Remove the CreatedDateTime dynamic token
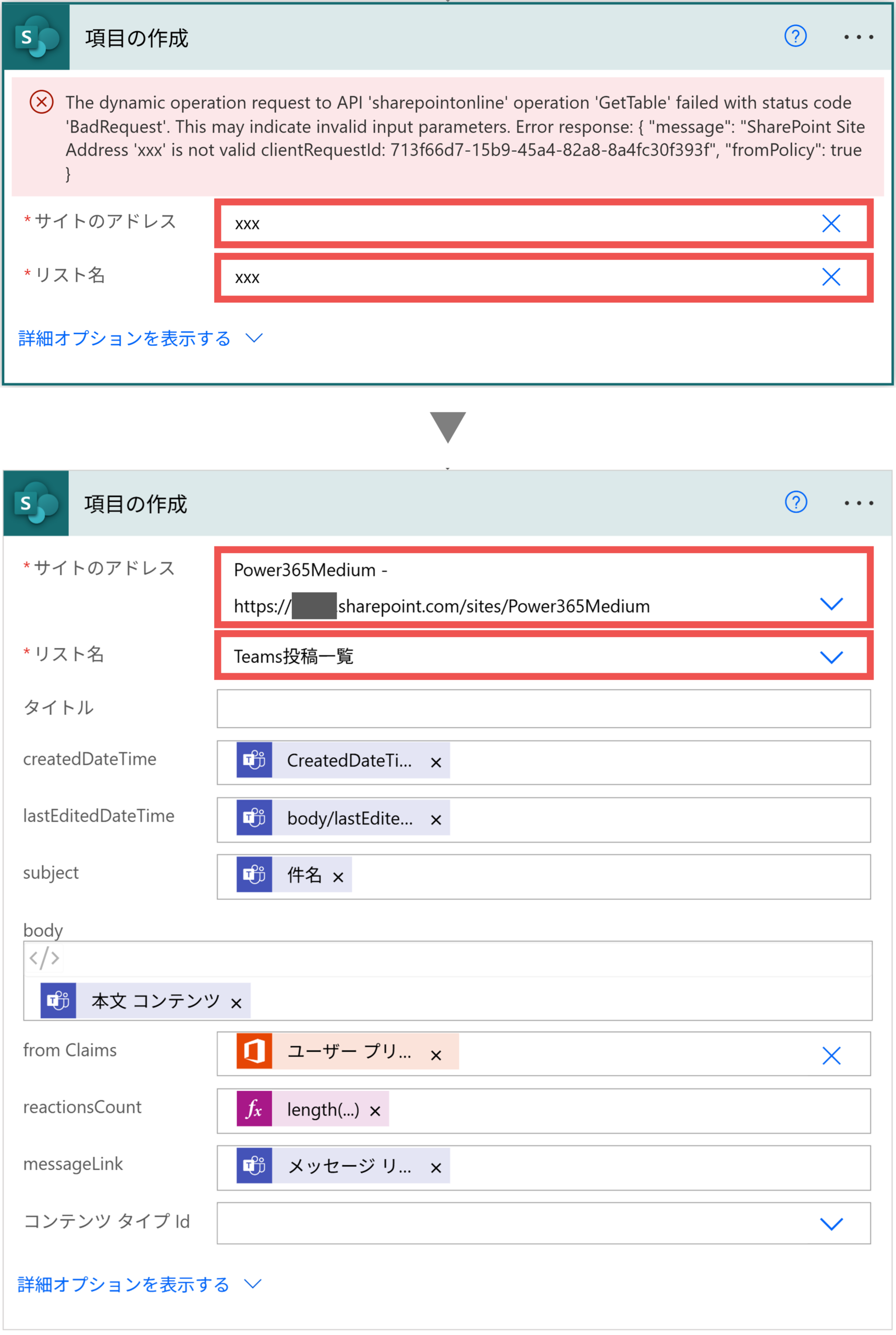This screenshot has width=896, height=1335. coord(435,762)
